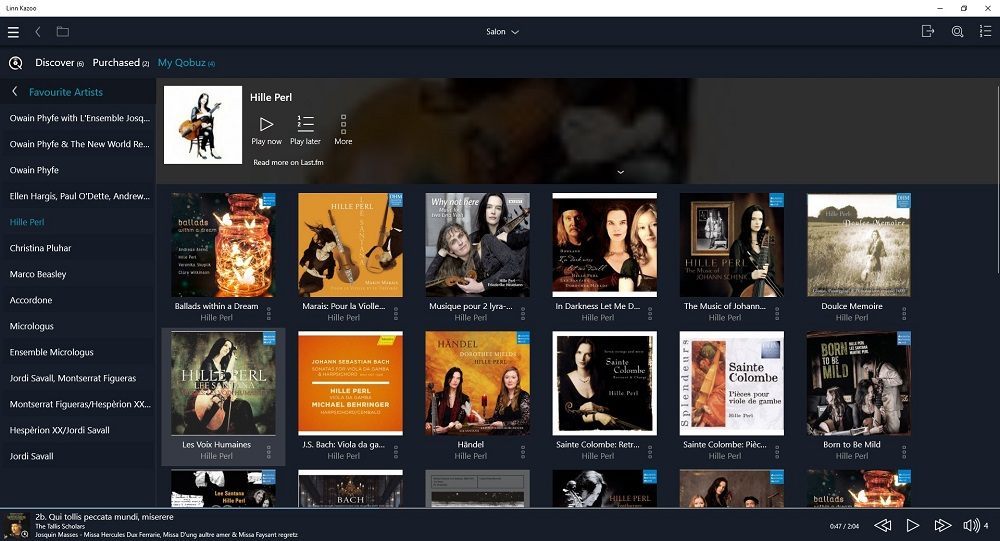1000x541 pixels.
Task: Click the volume speaker icon
Action: (x=971, y=525)
